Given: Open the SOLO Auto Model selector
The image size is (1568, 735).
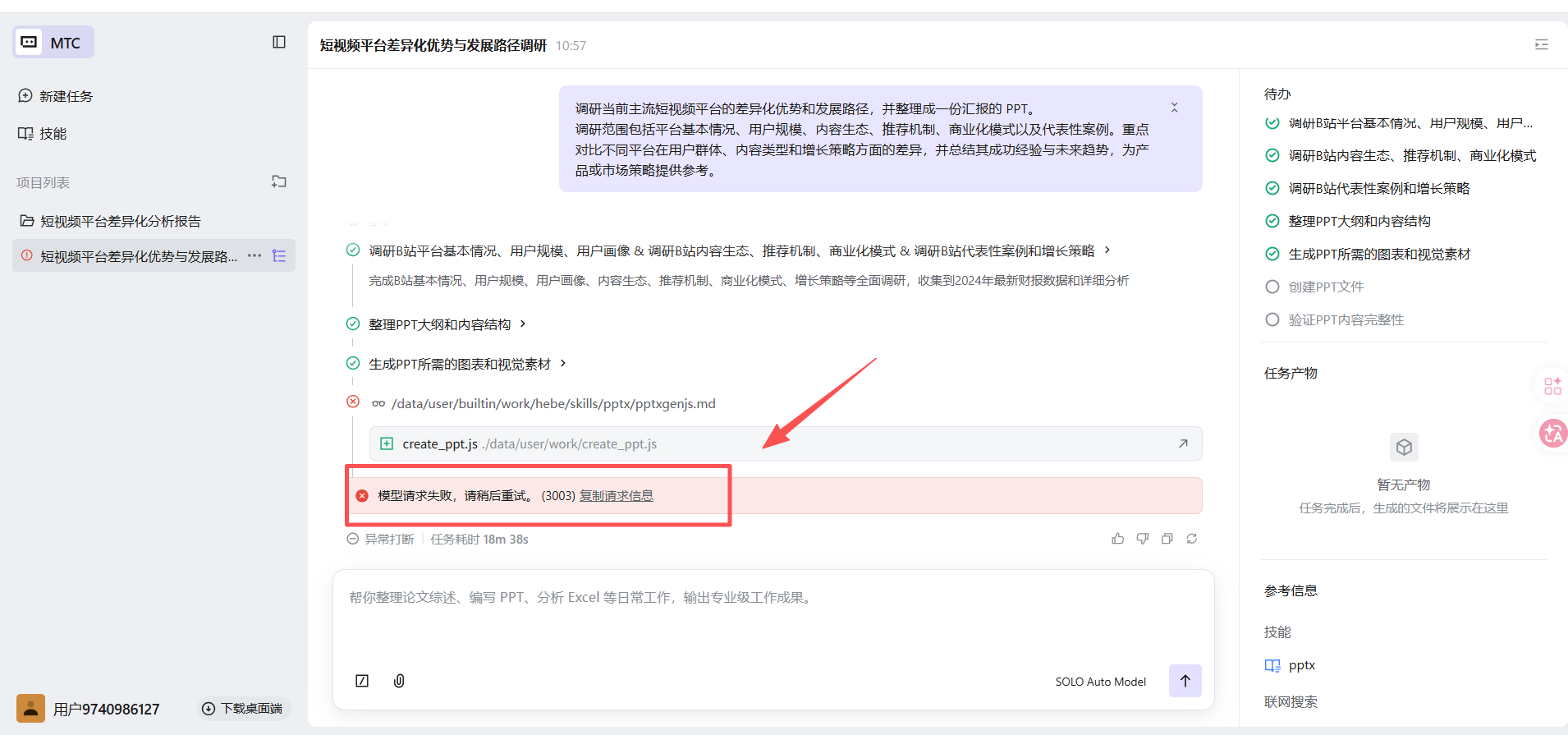Looking at the screenshot, I should click(1100, 682).
